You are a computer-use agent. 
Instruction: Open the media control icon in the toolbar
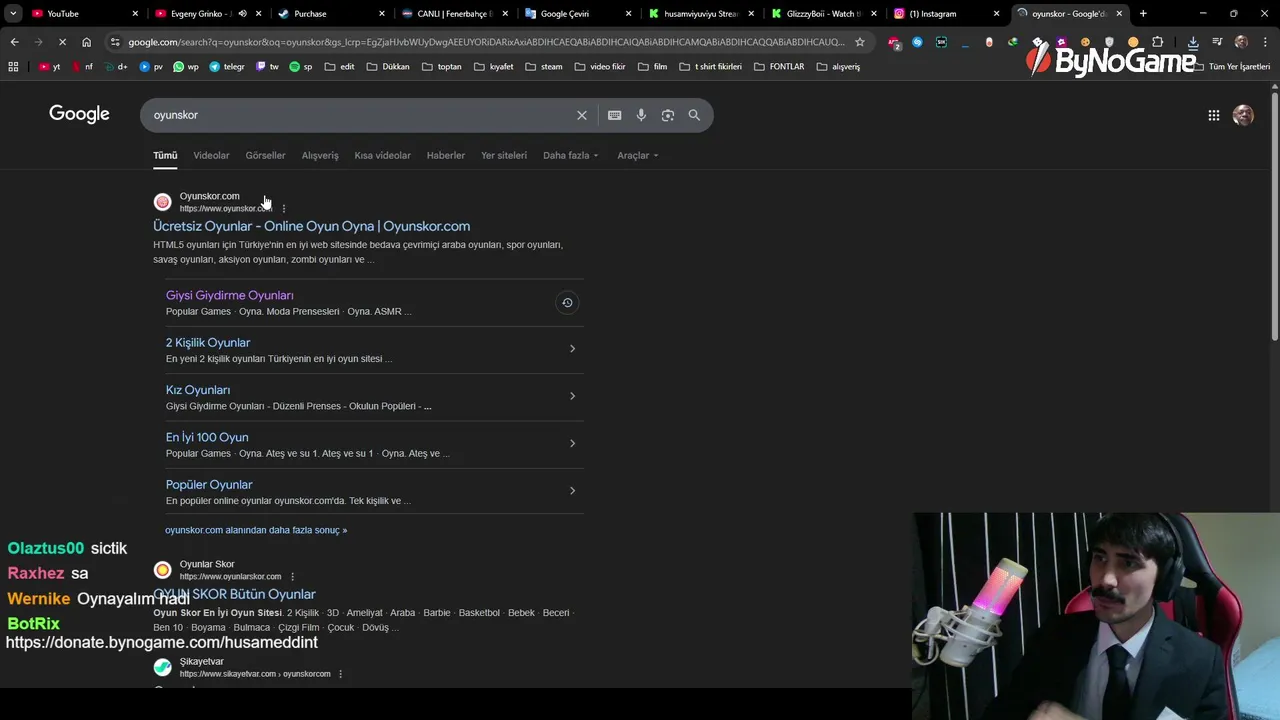1217,42
